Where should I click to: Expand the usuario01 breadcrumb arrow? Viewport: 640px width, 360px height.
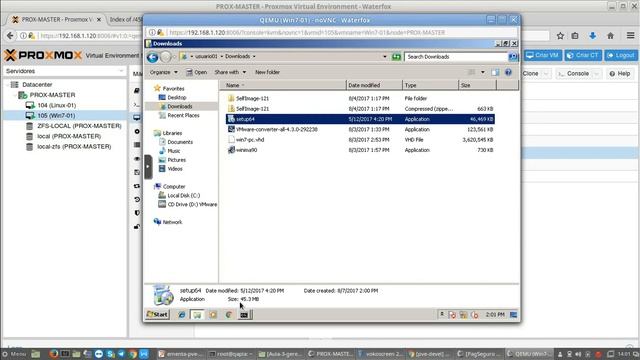pyautogui.click(x=222, y=56)
